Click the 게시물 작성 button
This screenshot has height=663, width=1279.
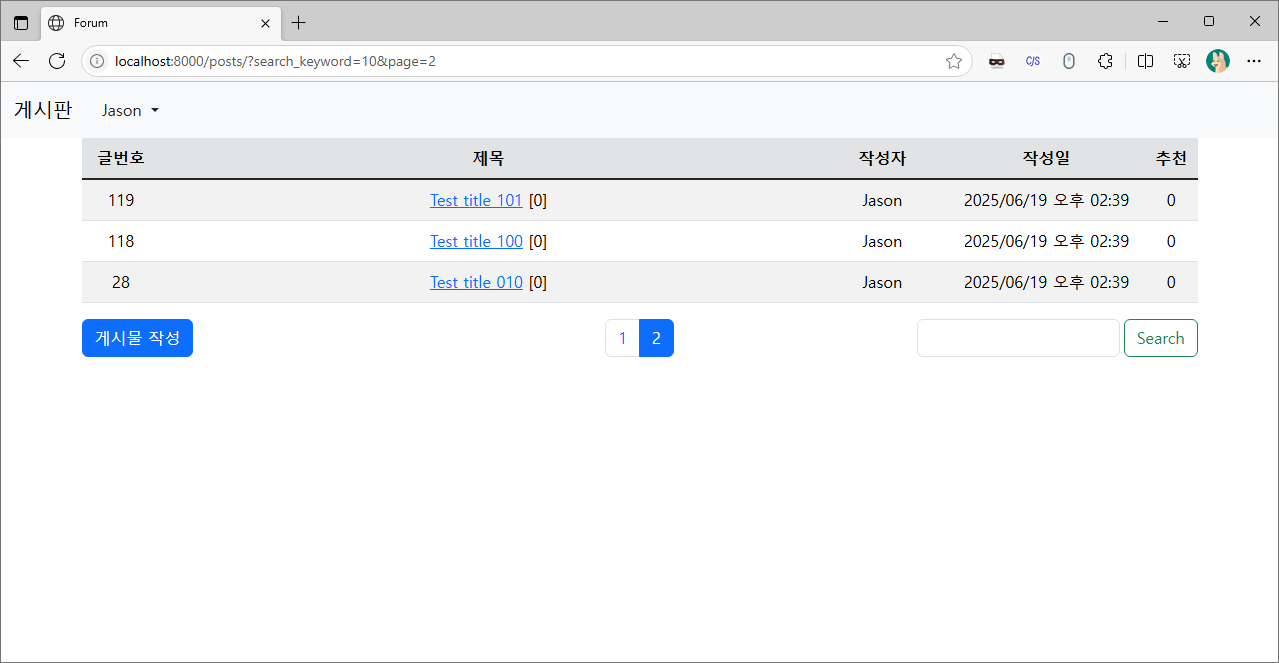pos(137,338)
